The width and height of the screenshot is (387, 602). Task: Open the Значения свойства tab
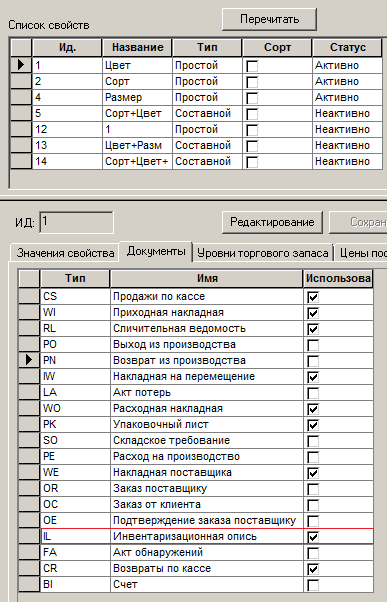[65, 253]
